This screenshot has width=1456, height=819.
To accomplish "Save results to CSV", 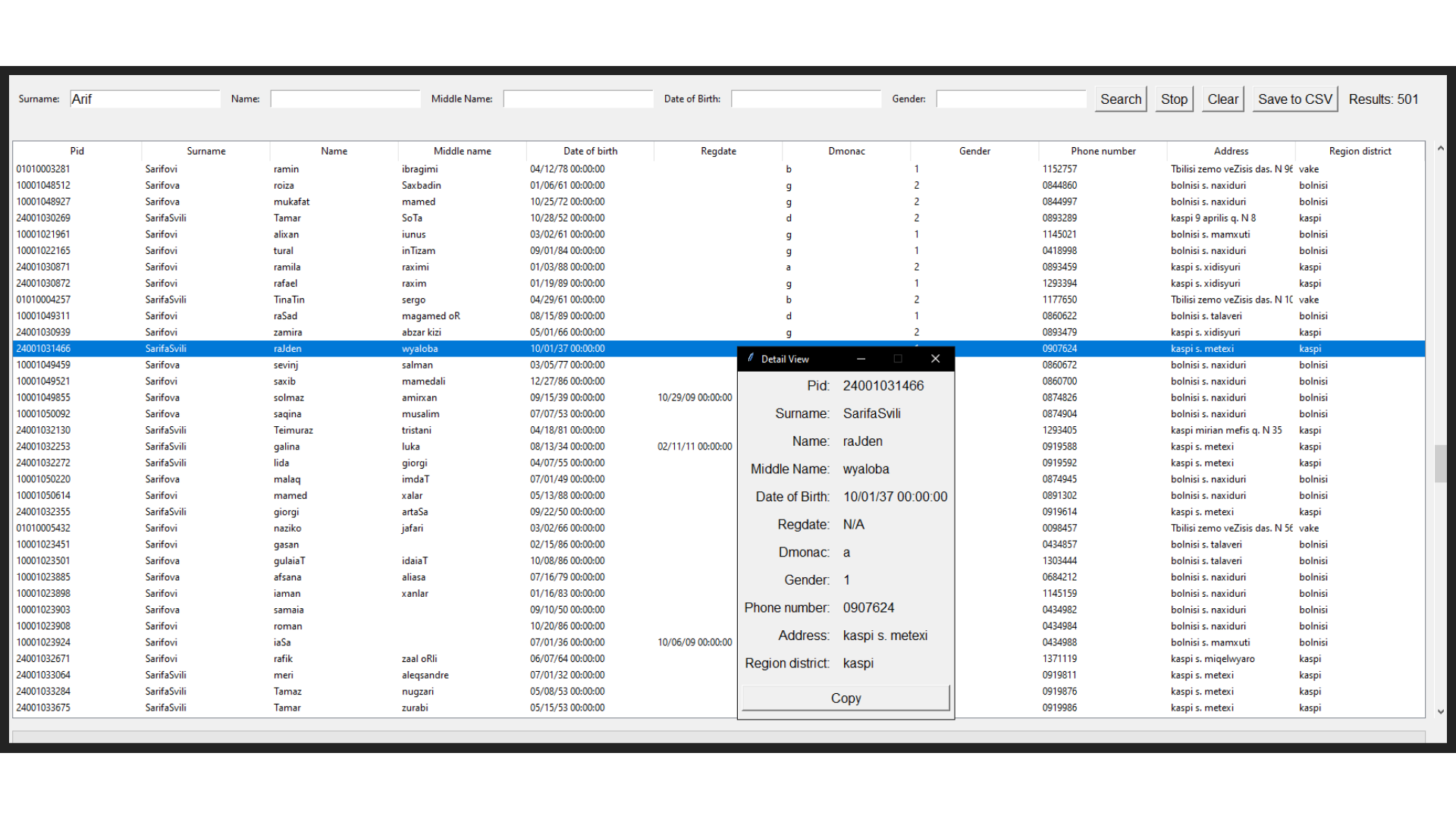I will 1294,99.
